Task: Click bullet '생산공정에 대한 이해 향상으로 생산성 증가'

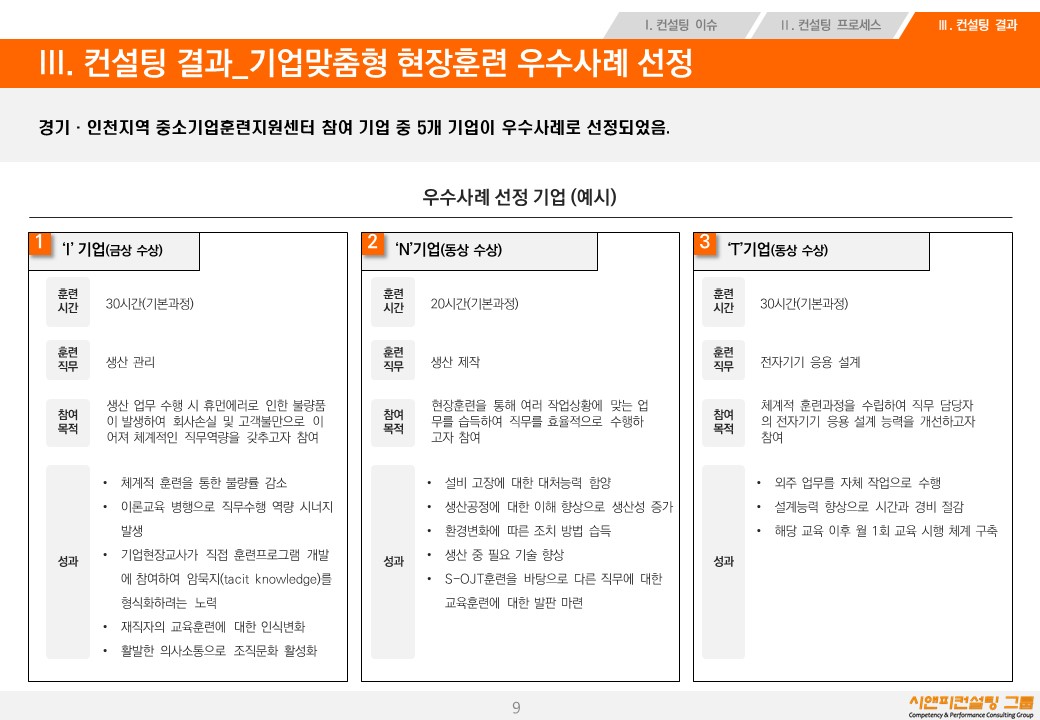Action: click(x=559, y=507)
